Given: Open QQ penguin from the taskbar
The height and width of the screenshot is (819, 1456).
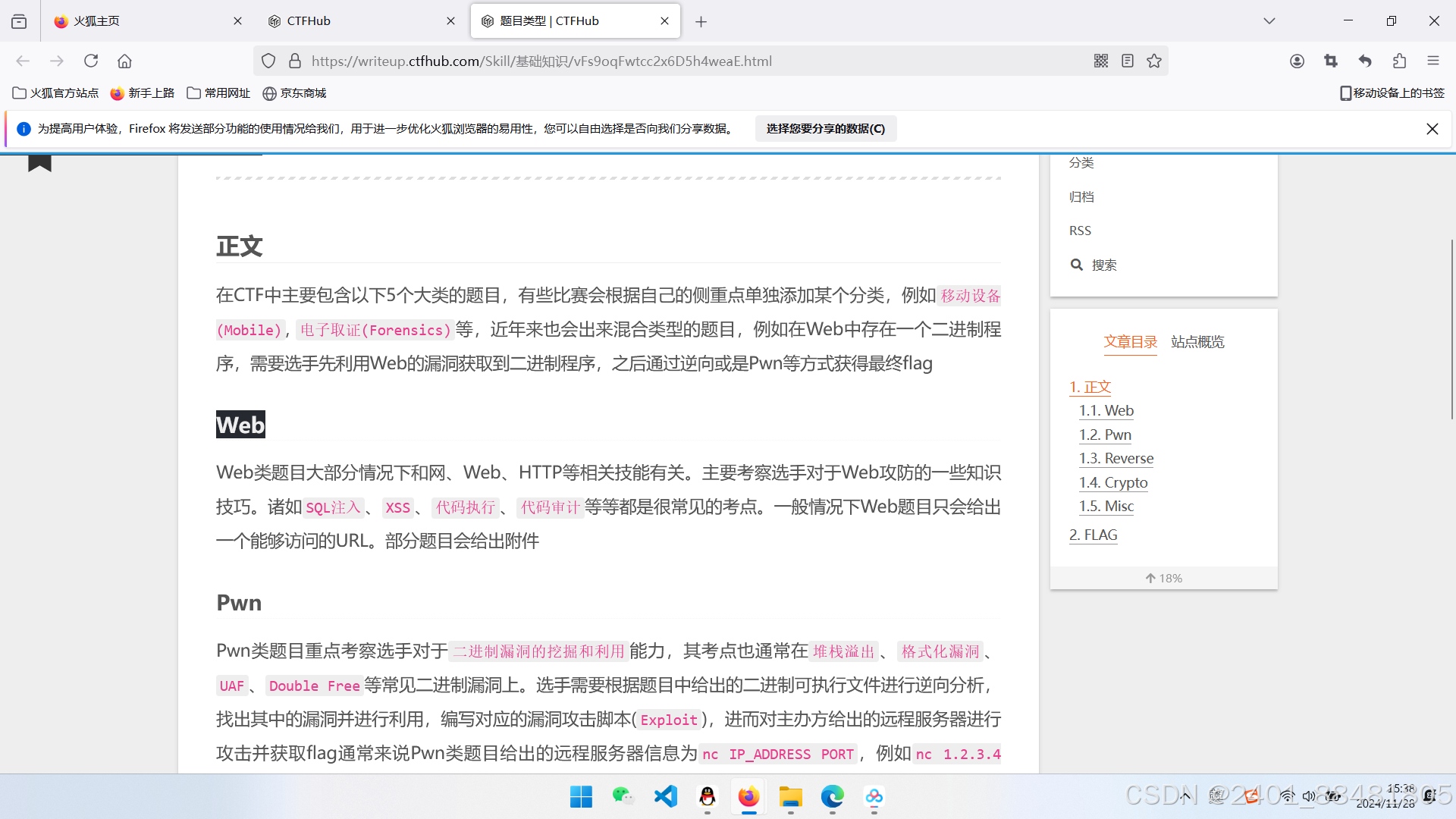Looking at the screenshot, I should coord(707,796).
